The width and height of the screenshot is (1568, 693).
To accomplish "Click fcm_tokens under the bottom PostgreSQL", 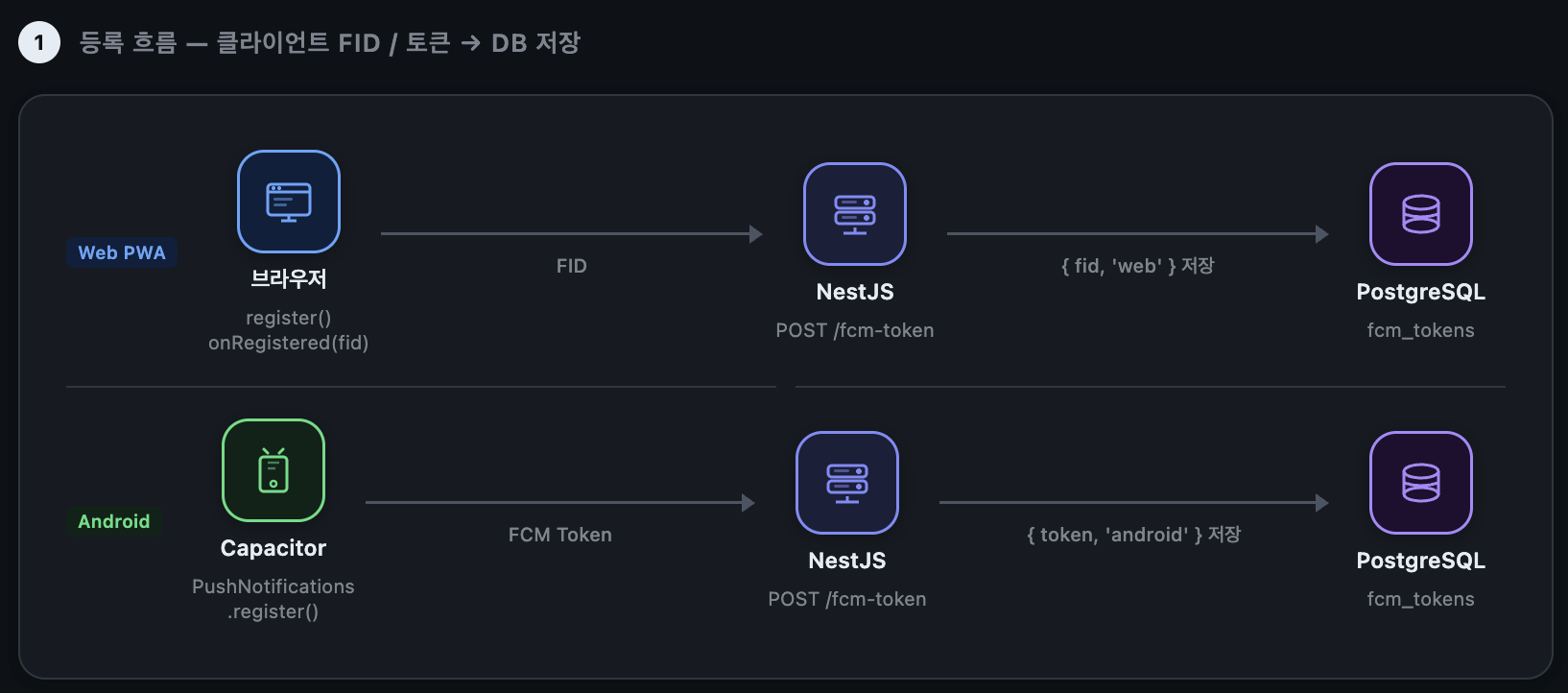I will tap(1421, 599).
